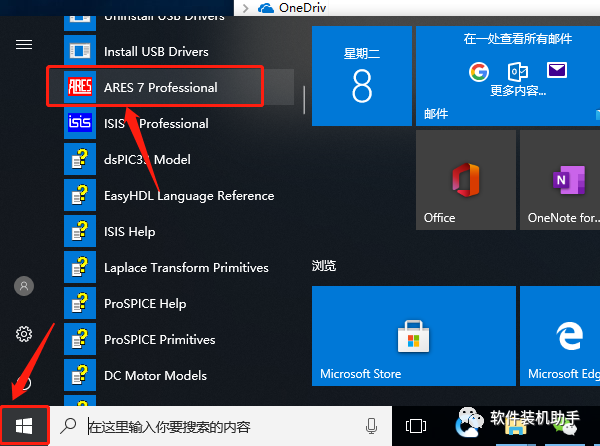
Task: Open user account avatar icon
Action: pos(24,286)
